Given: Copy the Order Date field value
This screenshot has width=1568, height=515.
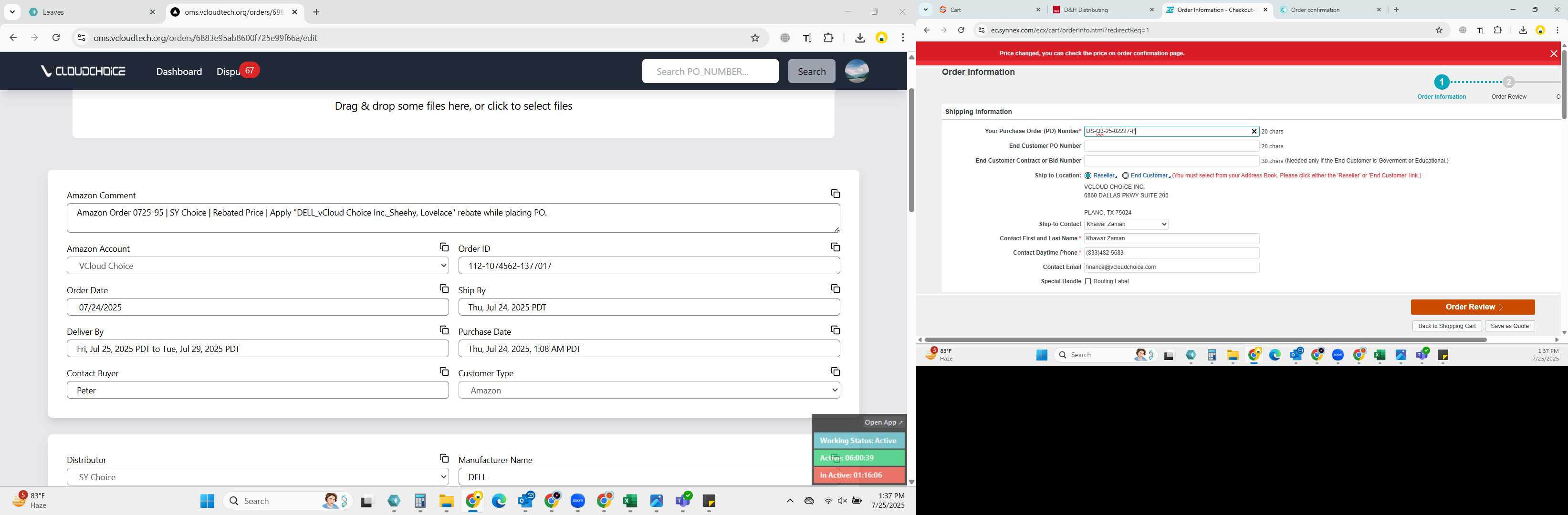Looking at the screenshot, I should click(444, 289).
